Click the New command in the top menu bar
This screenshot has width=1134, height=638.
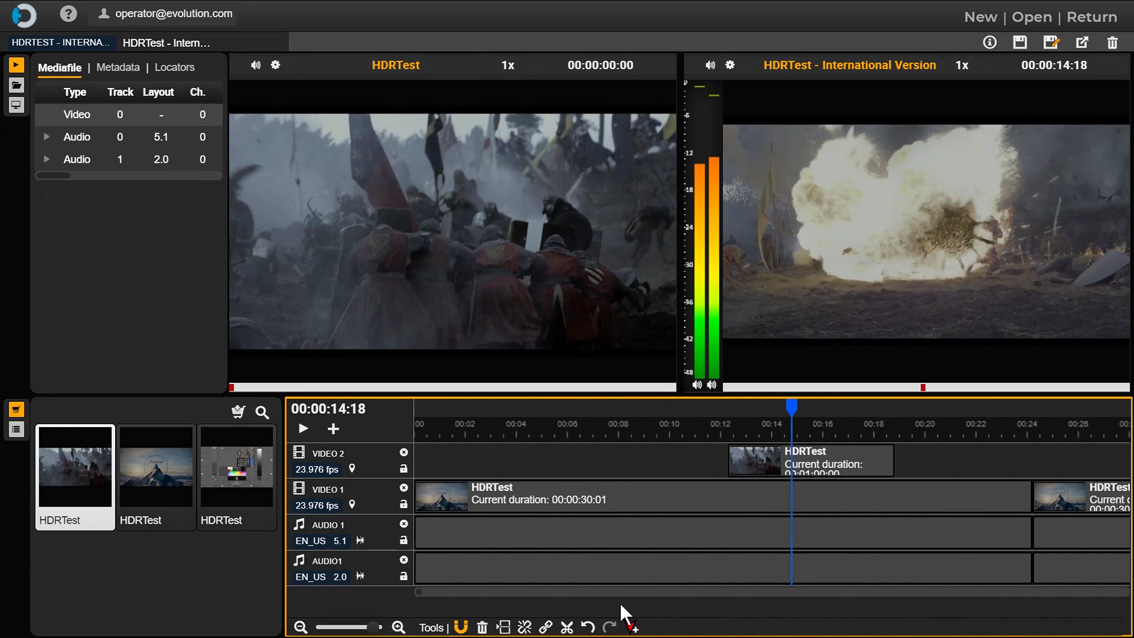tap(980, 17)
